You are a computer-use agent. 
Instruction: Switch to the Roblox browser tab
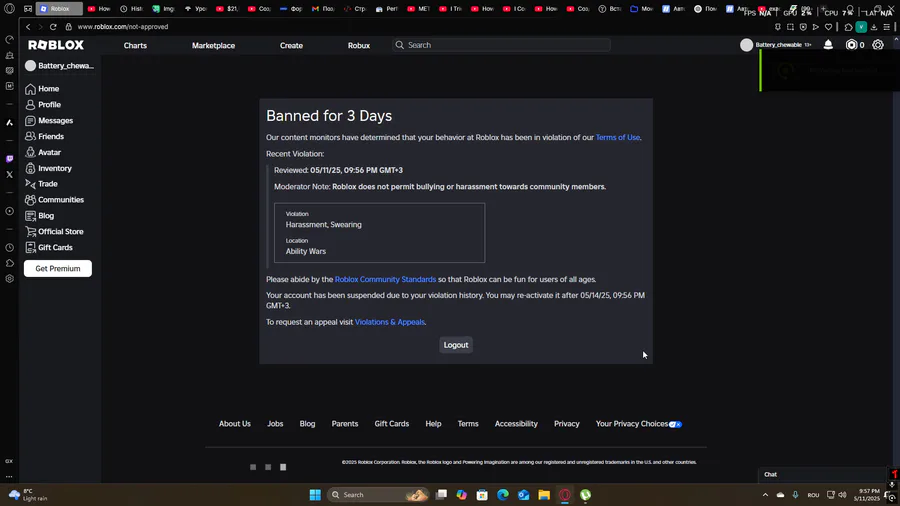click(x=60, y=9)
